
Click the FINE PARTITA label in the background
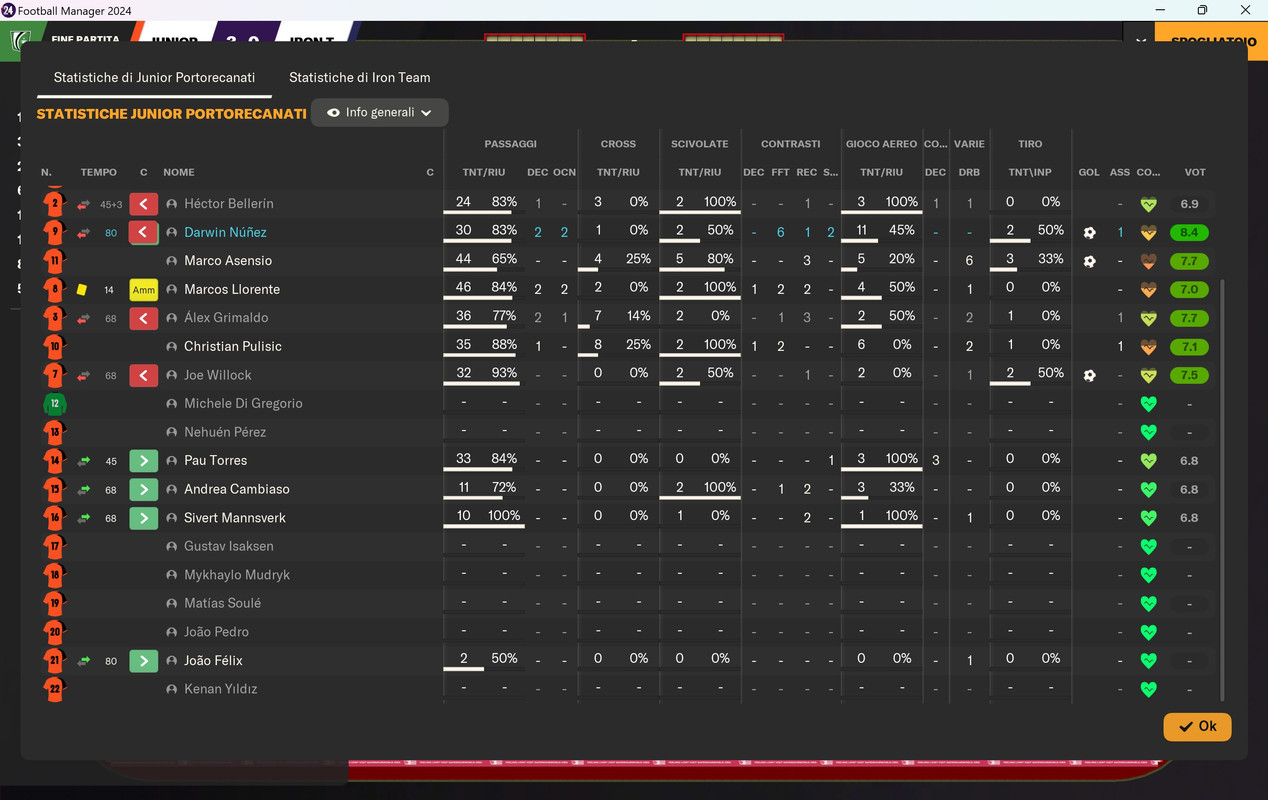pos(85,40)
